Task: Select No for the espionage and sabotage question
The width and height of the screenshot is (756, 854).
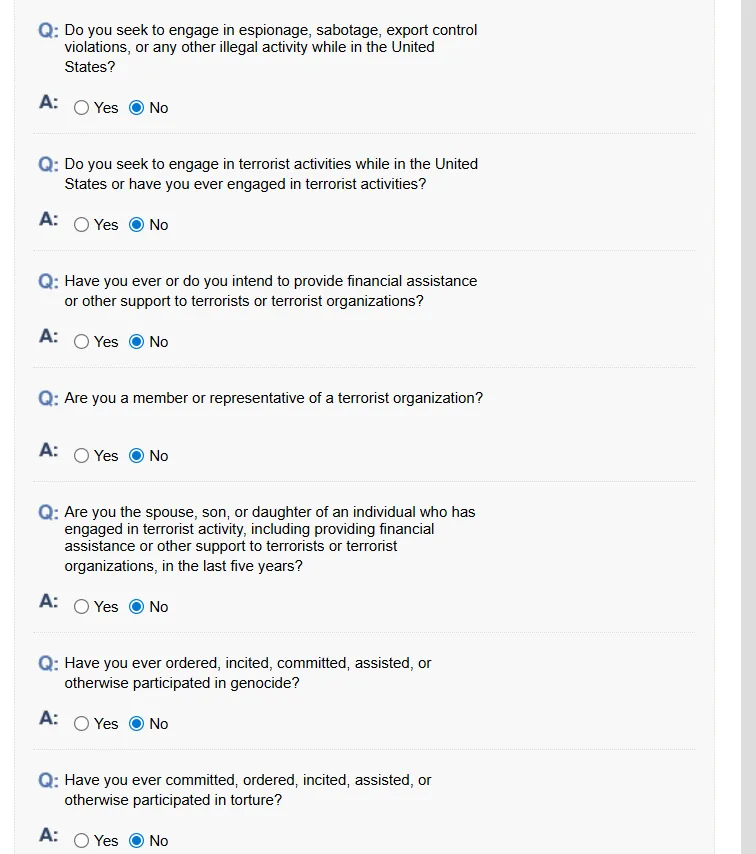Action: pos(137,108)
